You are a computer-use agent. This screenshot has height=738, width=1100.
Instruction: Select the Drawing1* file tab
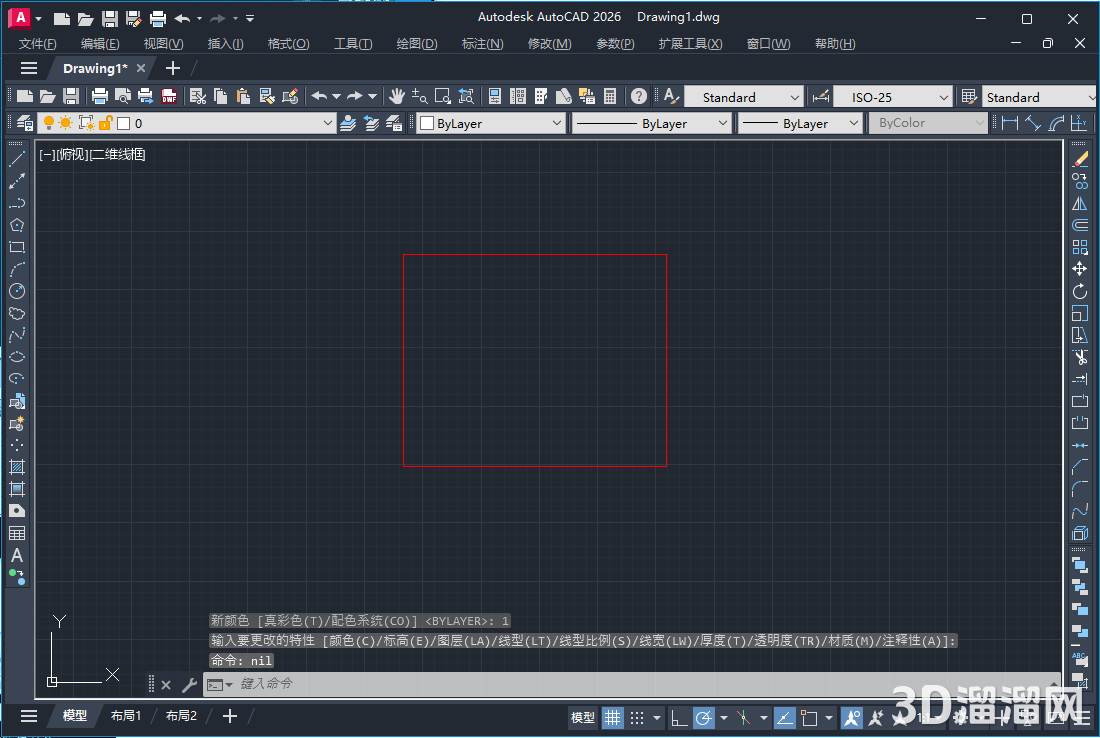point(95,68)
